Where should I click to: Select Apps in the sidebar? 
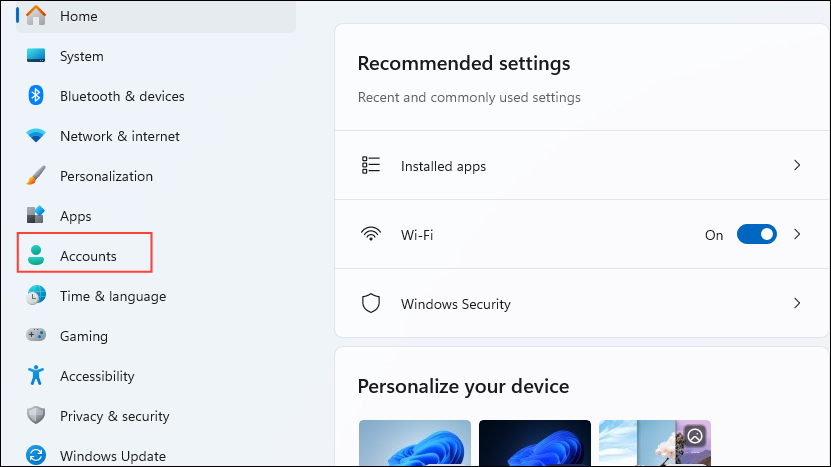click(156, 216)
